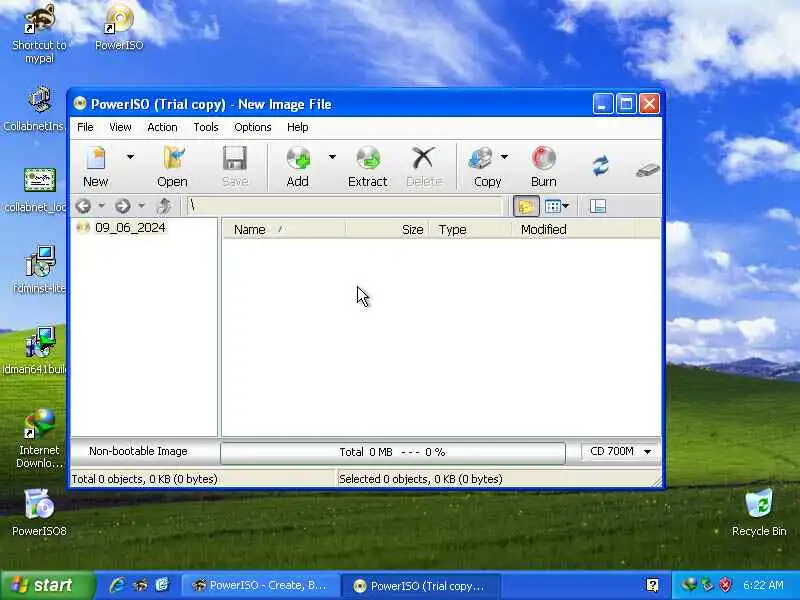Click the path address field
Image resolution: width=800 pixels, height=600 pixels.
coord(345,206)
